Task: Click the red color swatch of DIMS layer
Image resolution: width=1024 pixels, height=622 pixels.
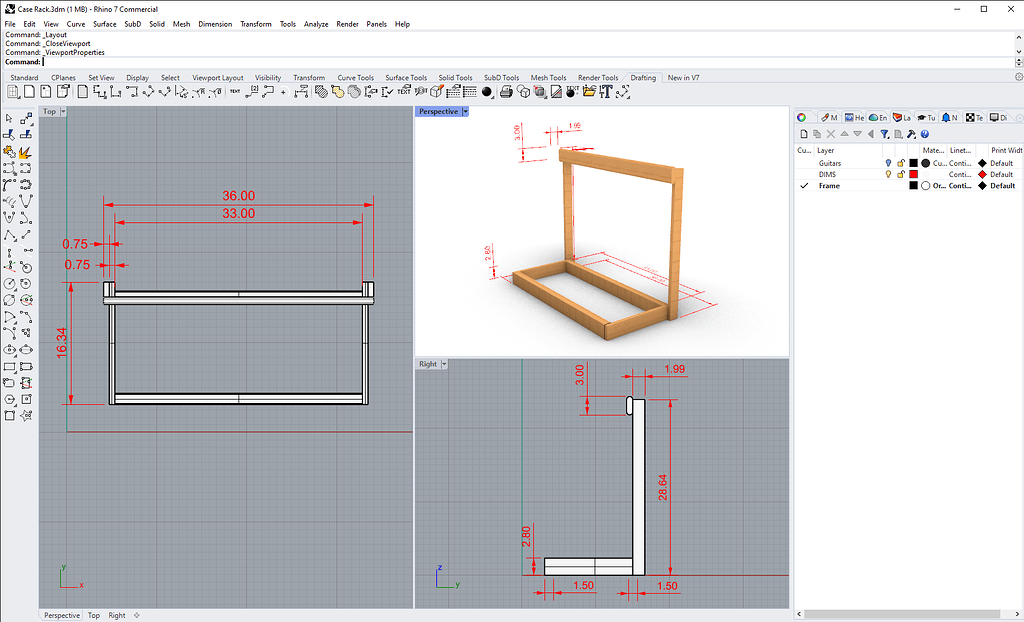Action: [x=913, y=174]
